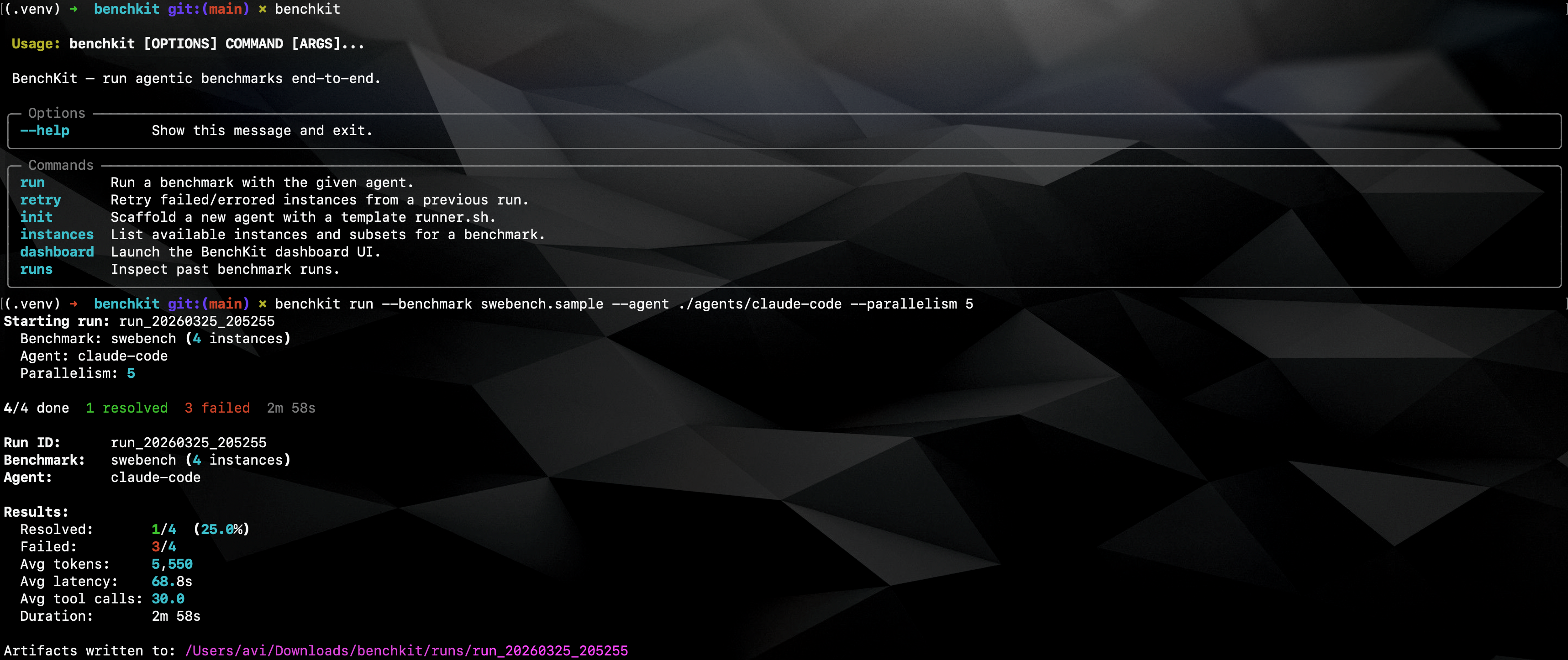The width and height of the screenshot is (1568, 660).
Task: Click the --help option text
Action: pos(44,130)
